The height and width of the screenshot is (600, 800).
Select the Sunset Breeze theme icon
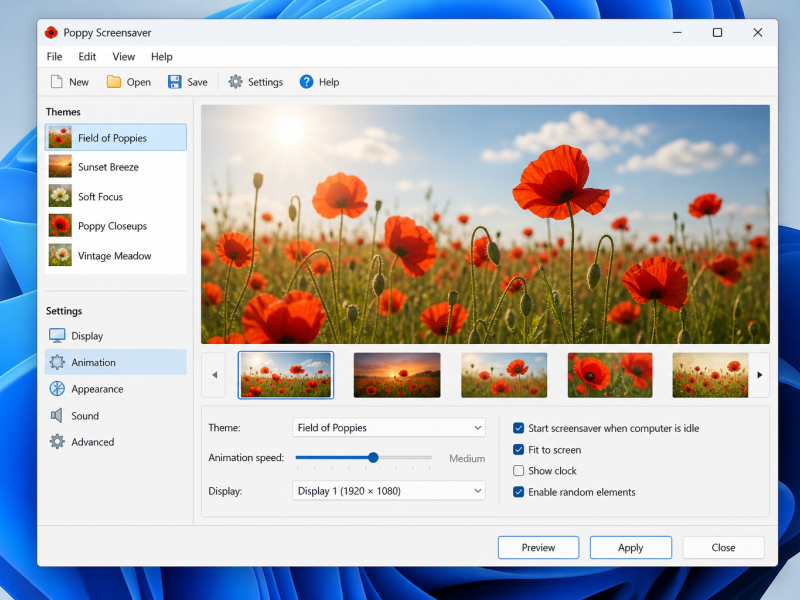[60, 167]
